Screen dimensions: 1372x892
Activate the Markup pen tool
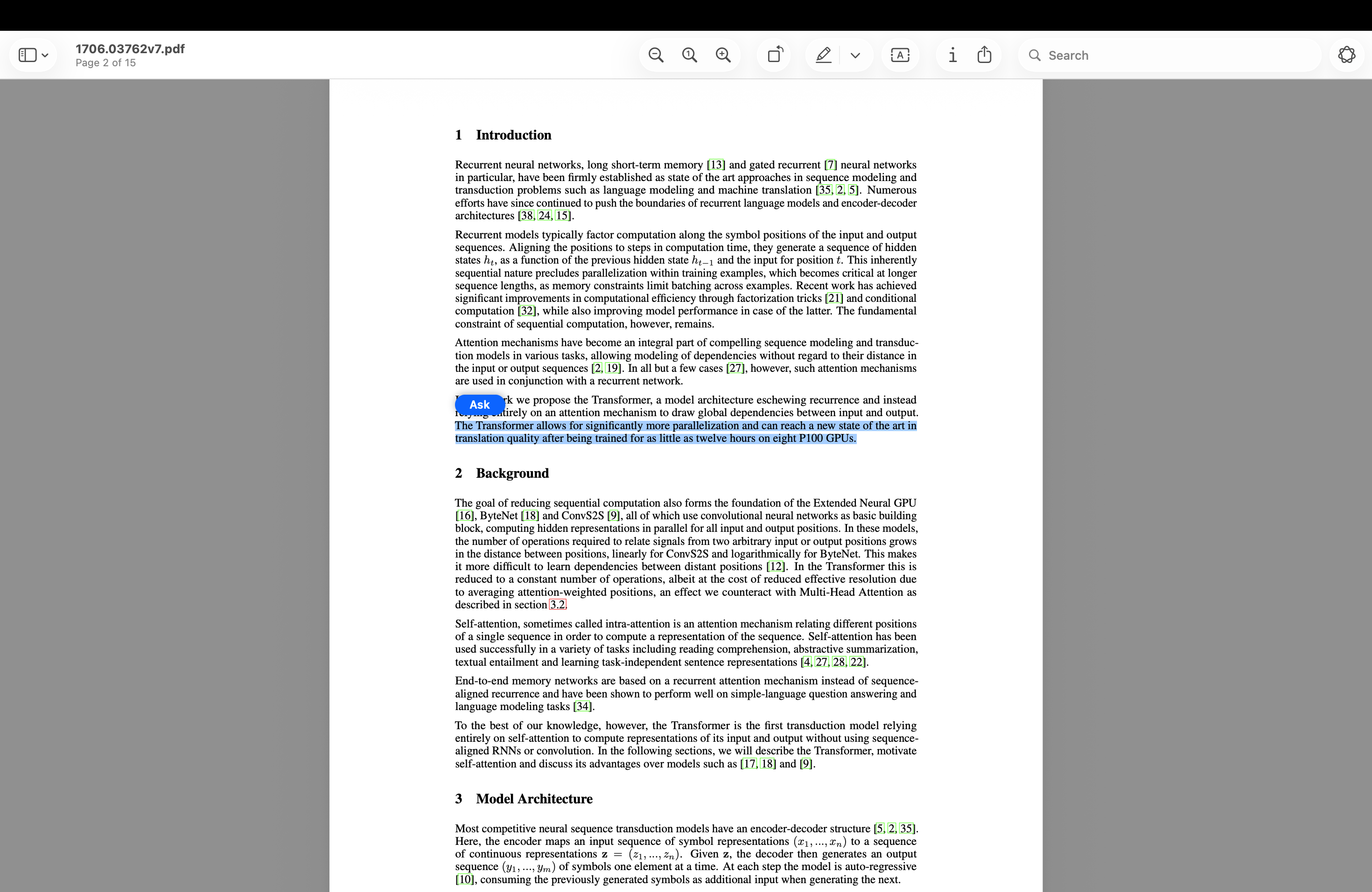823,56
